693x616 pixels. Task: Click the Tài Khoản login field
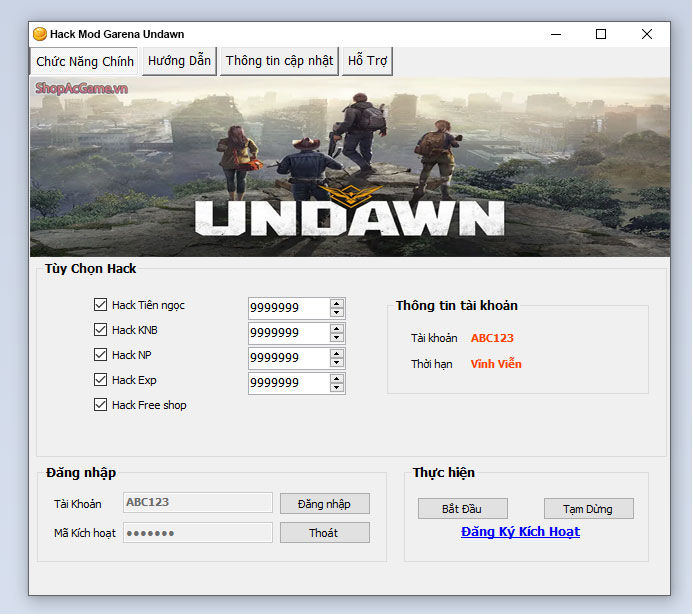(198, 503)
